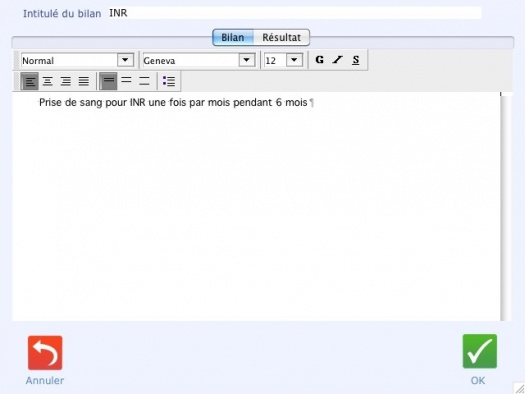
Task: Center-align the paragraph text
Action: pyautogui.click(x=48, y=81)
